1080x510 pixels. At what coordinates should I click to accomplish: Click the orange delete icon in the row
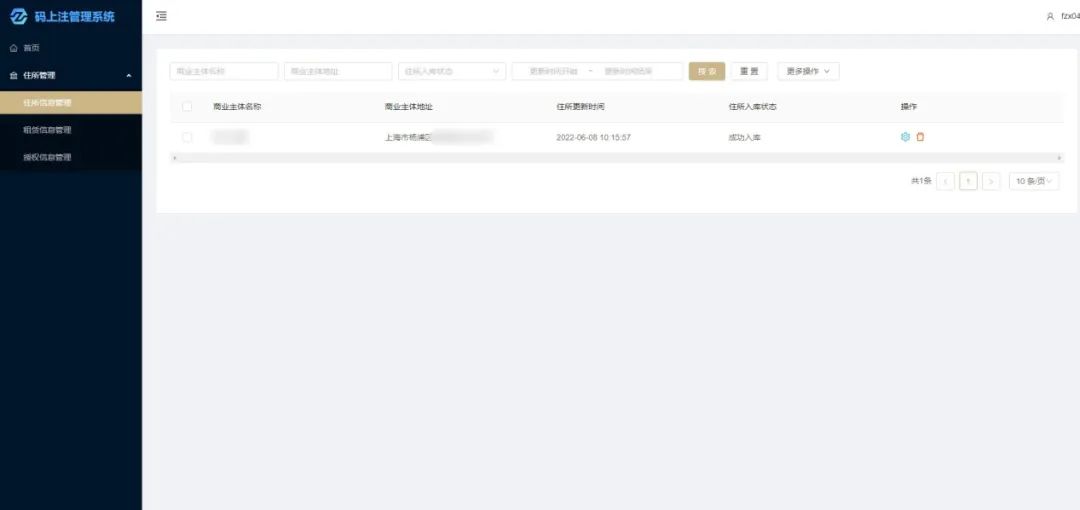coord(921,137)
